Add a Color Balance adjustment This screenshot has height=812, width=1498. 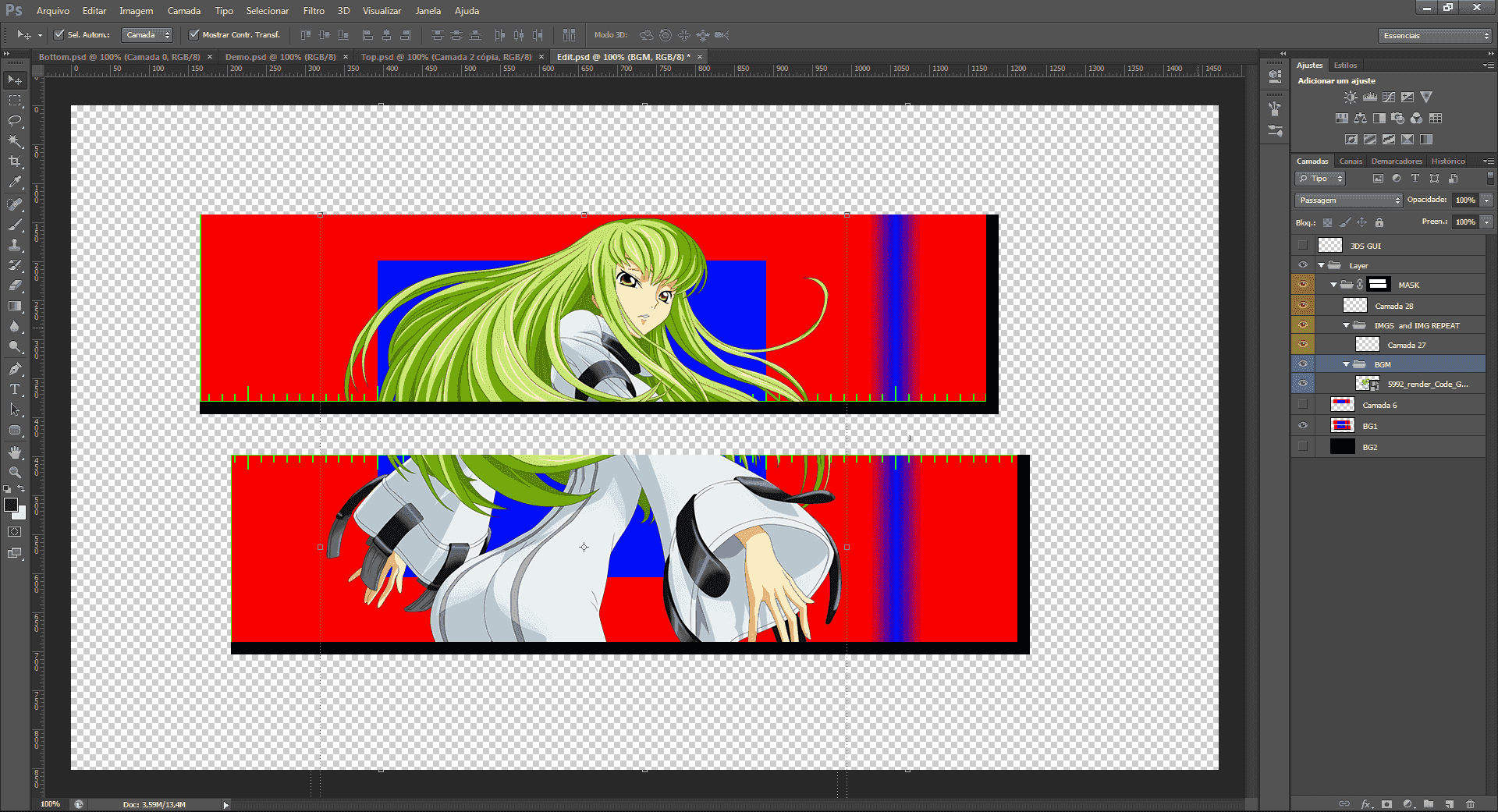(1361, 119)
